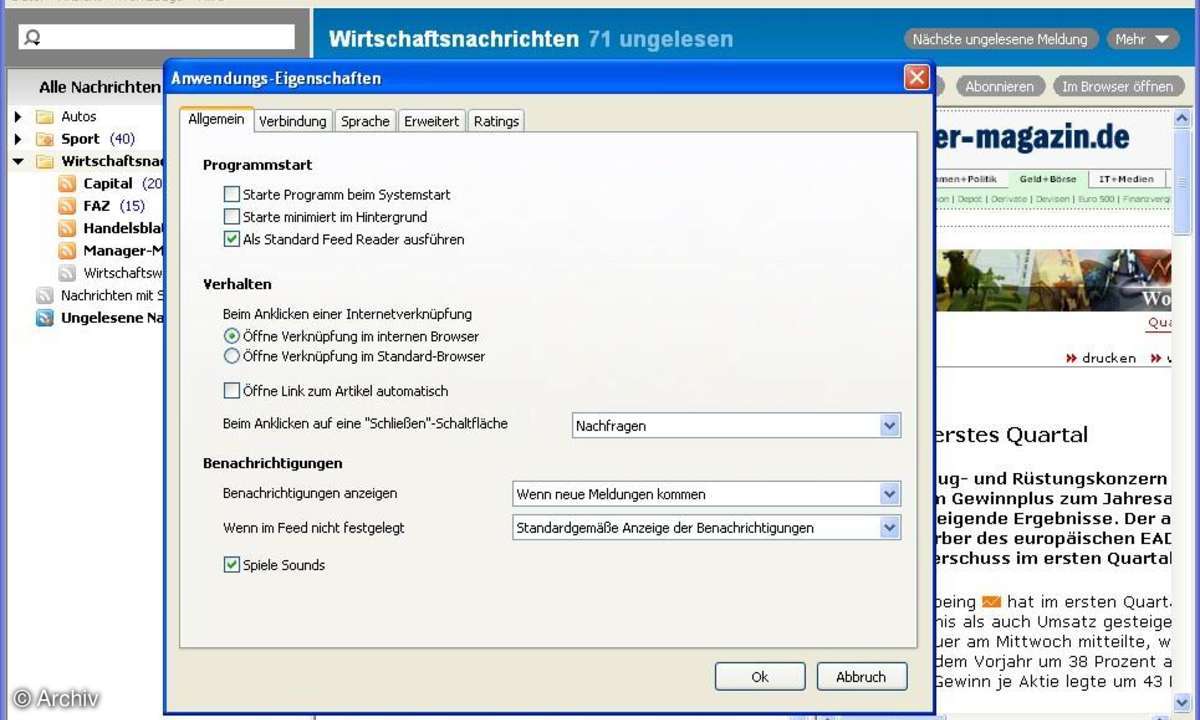Click Nächste ungelesene Meldung button
The width and height of the screenshot is (1200, 720).
(1000, 39)
